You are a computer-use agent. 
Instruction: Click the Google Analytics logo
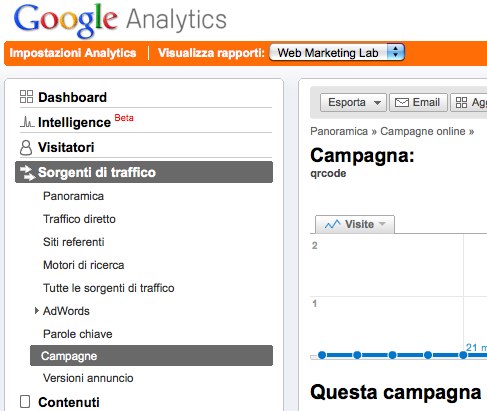click(120, 20)
